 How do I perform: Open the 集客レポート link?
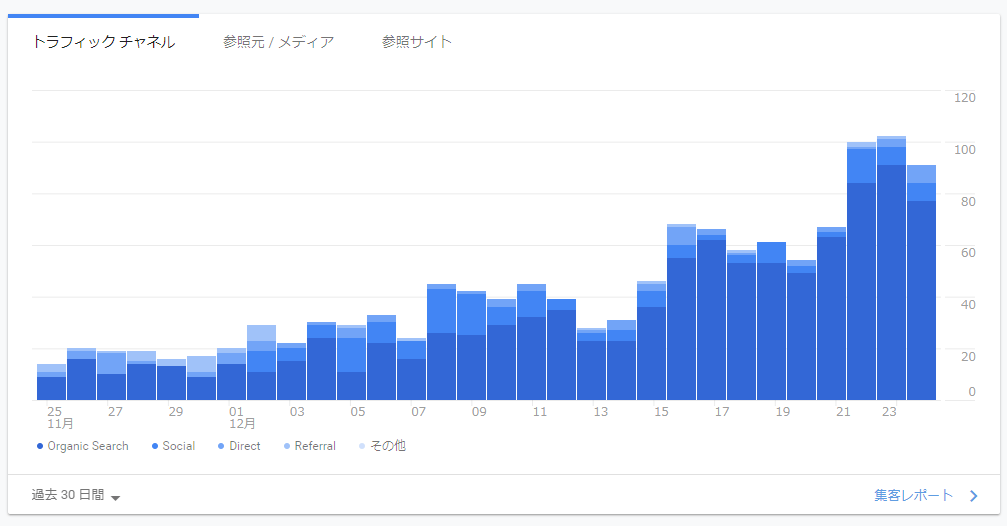[x=913, y=495]
